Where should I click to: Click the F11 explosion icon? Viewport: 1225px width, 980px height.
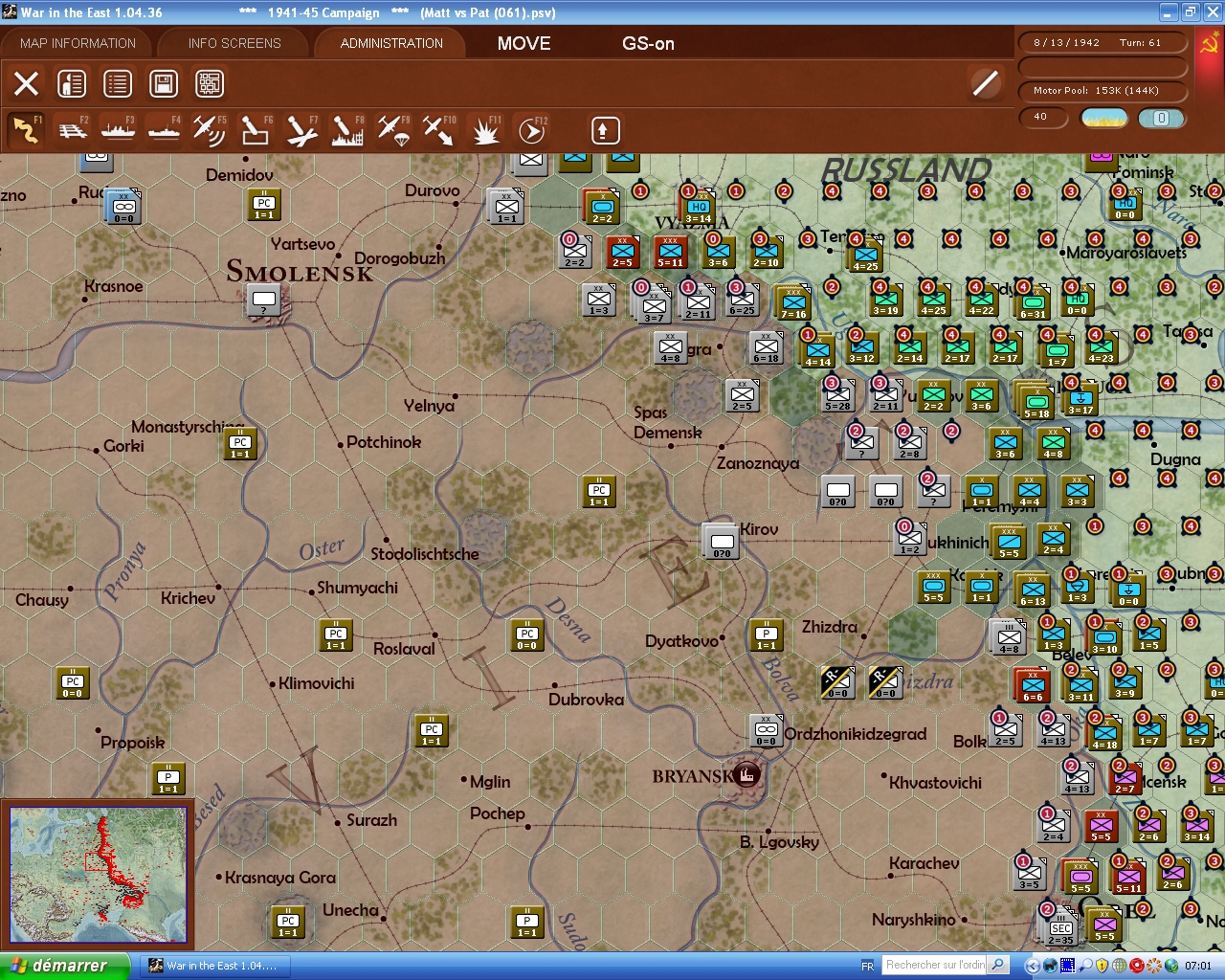485,130
